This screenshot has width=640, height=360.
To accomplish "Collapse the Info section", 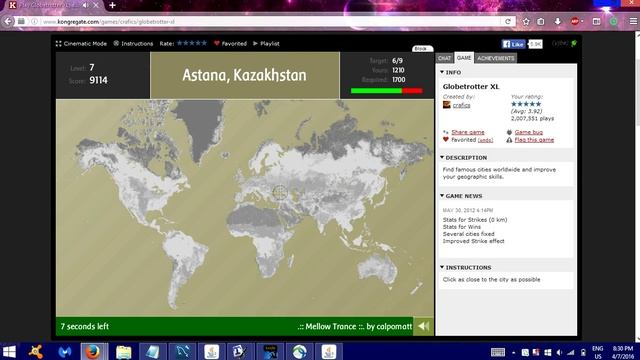I will tap(451, 72).
